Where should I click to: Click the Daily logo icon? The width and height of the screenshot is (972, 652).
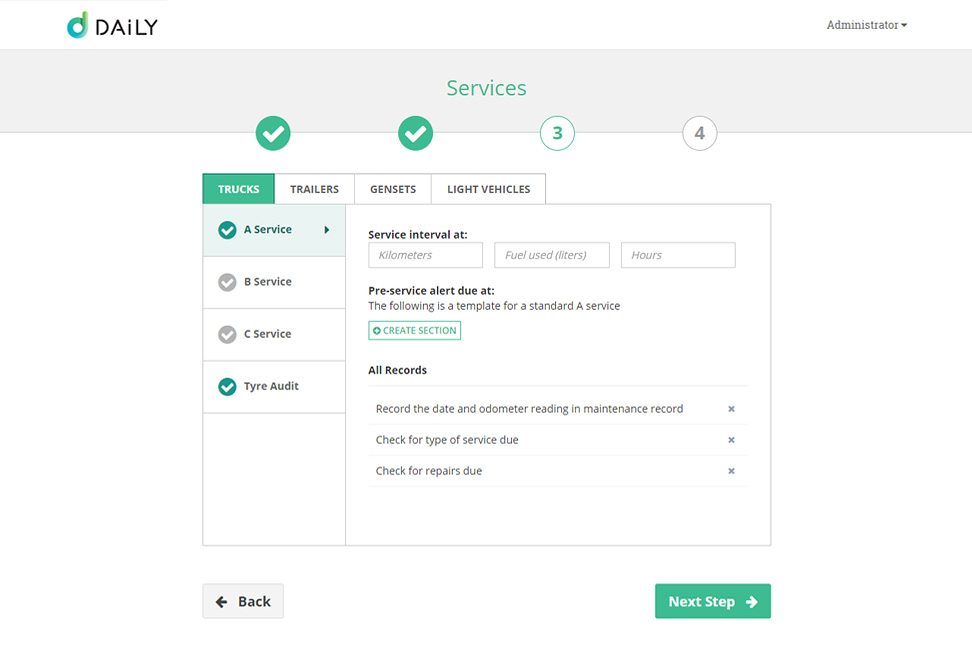click(x=78, y=26)
